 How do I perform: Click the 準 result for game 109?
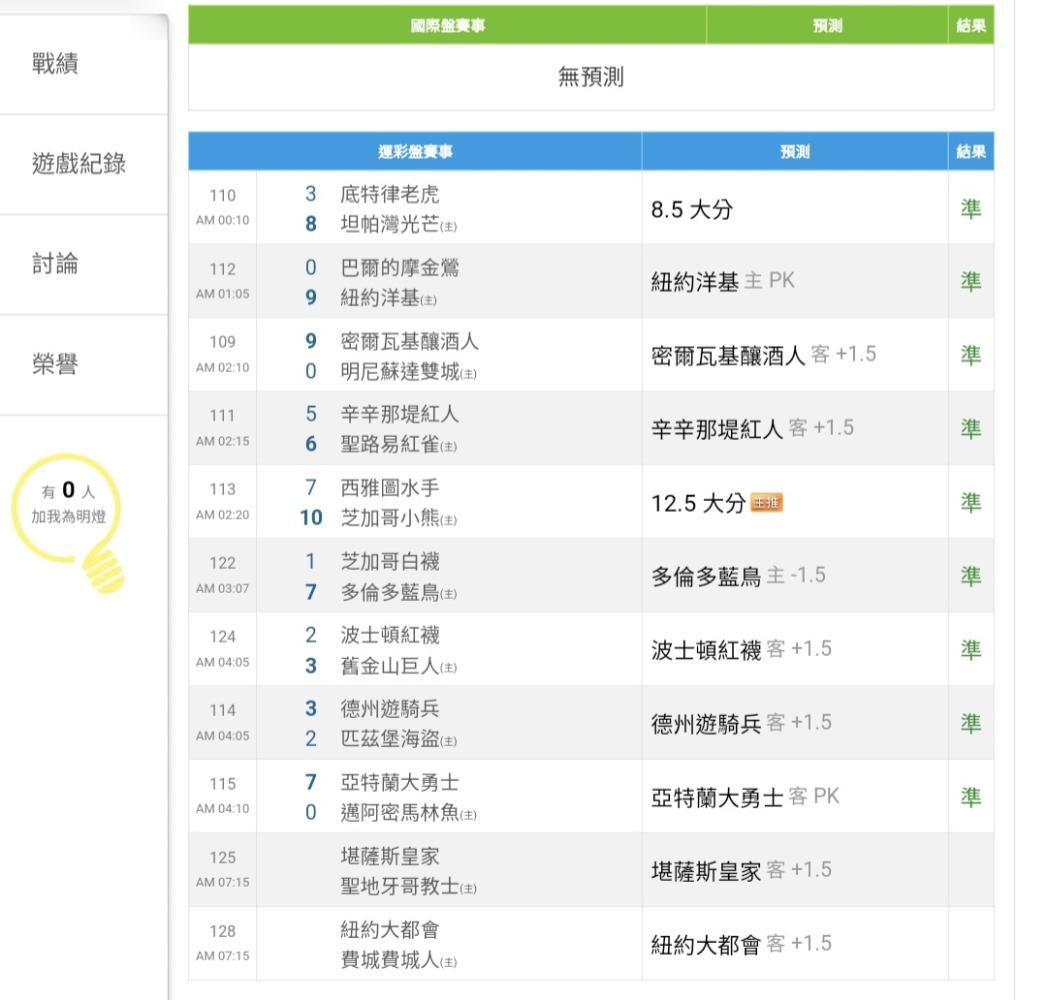coord(971,355)
